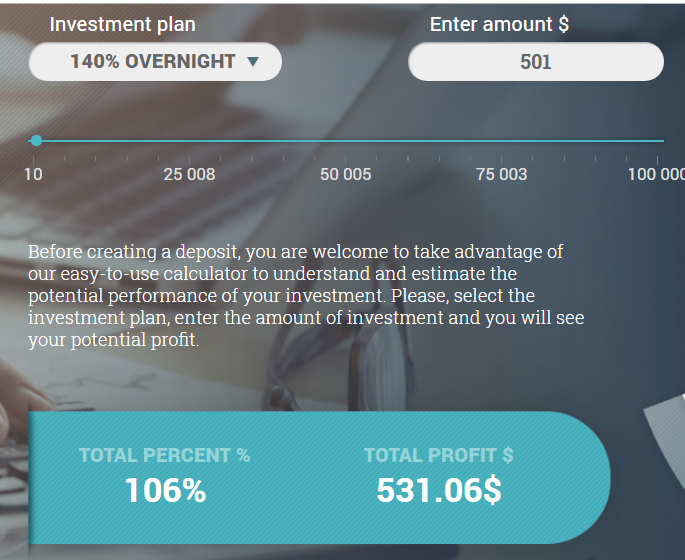Viewport: 685px width, 560px height.
Task: Set the slider at the track's midpoint above 50 005
Action: [346, 141]
